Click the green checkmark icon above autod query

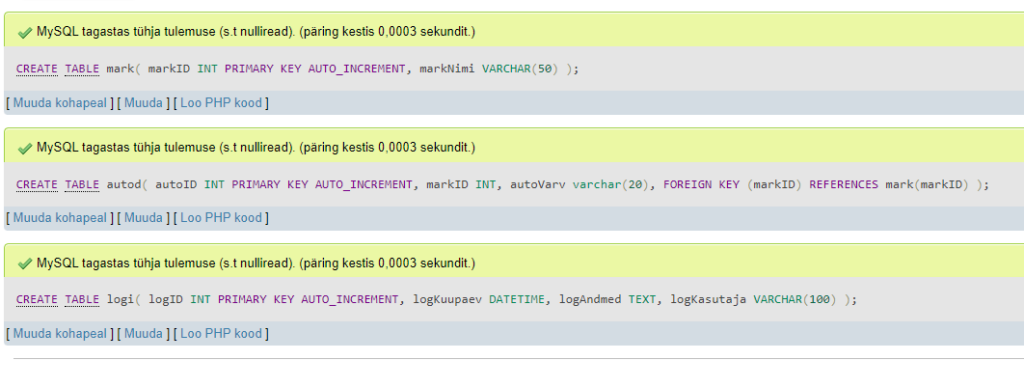[x=25, y=148]
